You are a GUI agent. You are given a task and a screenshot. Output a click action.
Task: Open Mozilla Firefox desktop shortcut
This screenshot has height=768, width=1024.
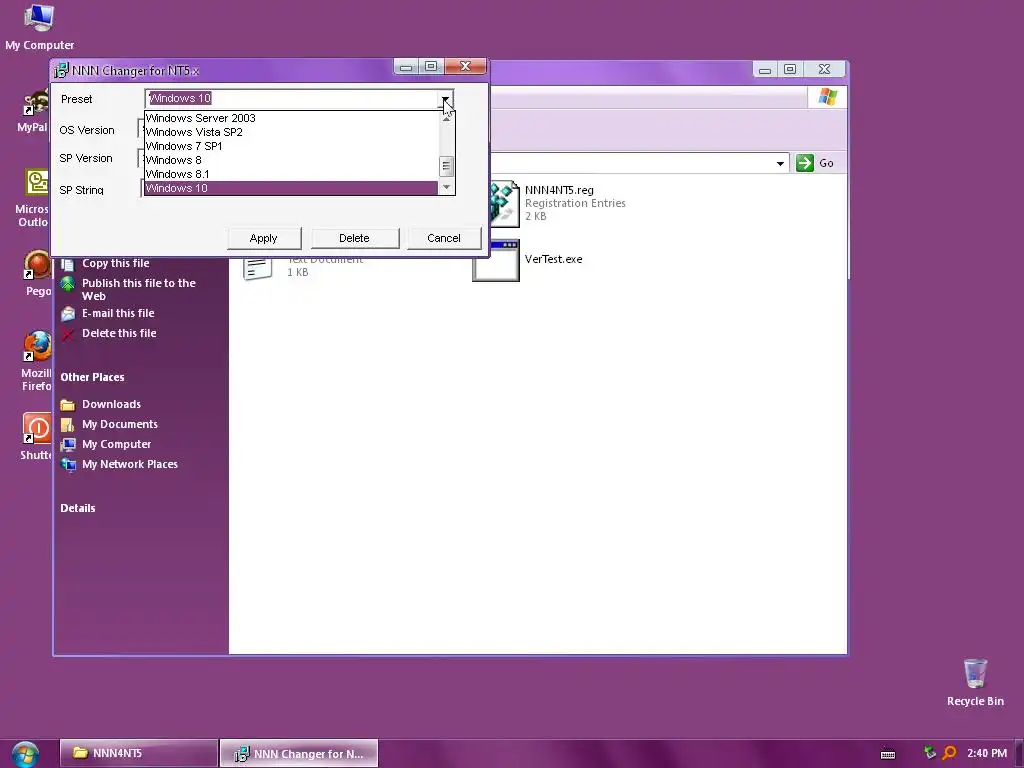[x=36, y=360]
